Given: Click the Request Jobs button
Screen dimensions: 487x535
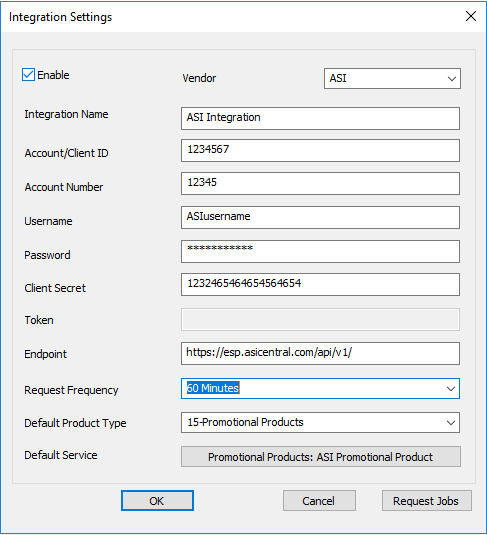Looking at the screenshot, I should 427,501.
